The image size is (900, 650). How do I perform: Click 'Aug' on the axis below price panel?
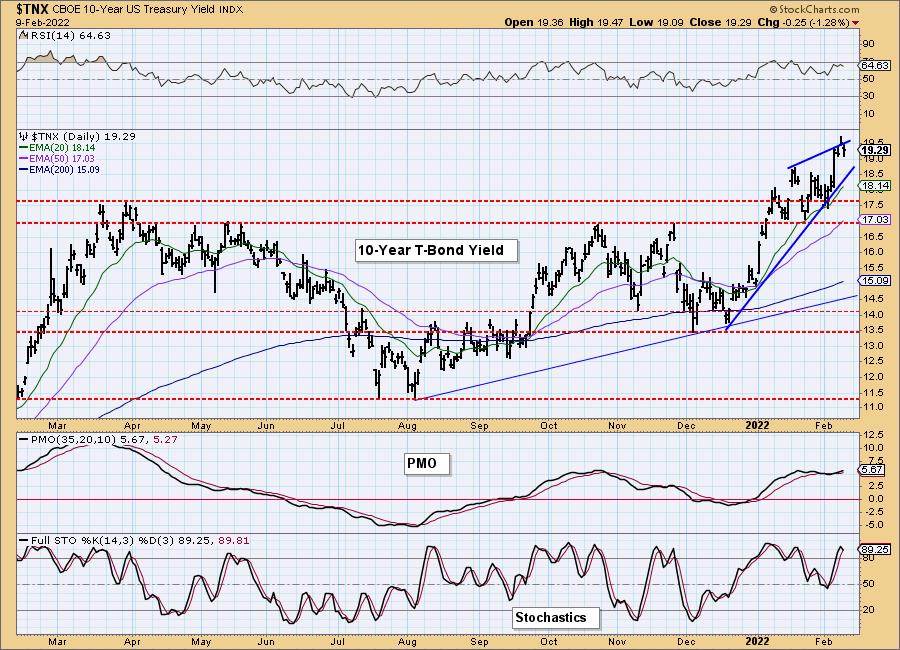(407, 425)
